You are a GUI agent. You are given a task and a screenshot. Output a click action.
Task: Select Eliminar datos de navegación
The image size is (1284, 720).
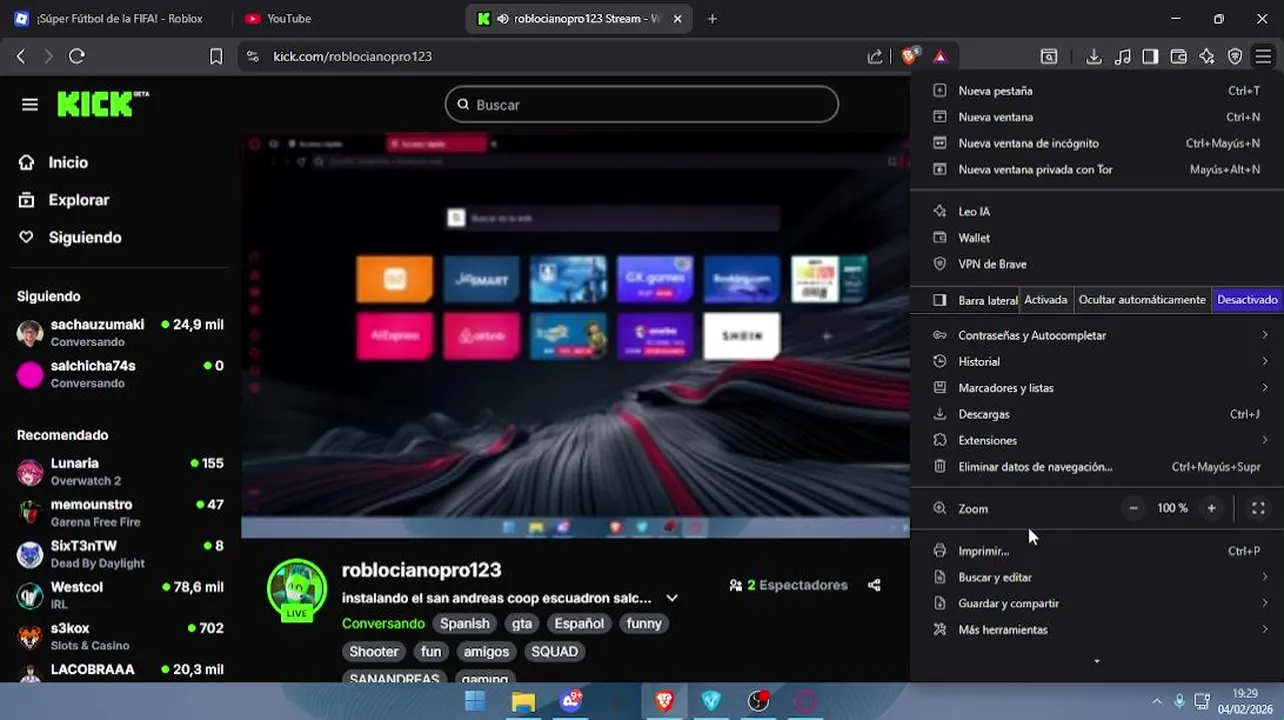click(1097, 466)
